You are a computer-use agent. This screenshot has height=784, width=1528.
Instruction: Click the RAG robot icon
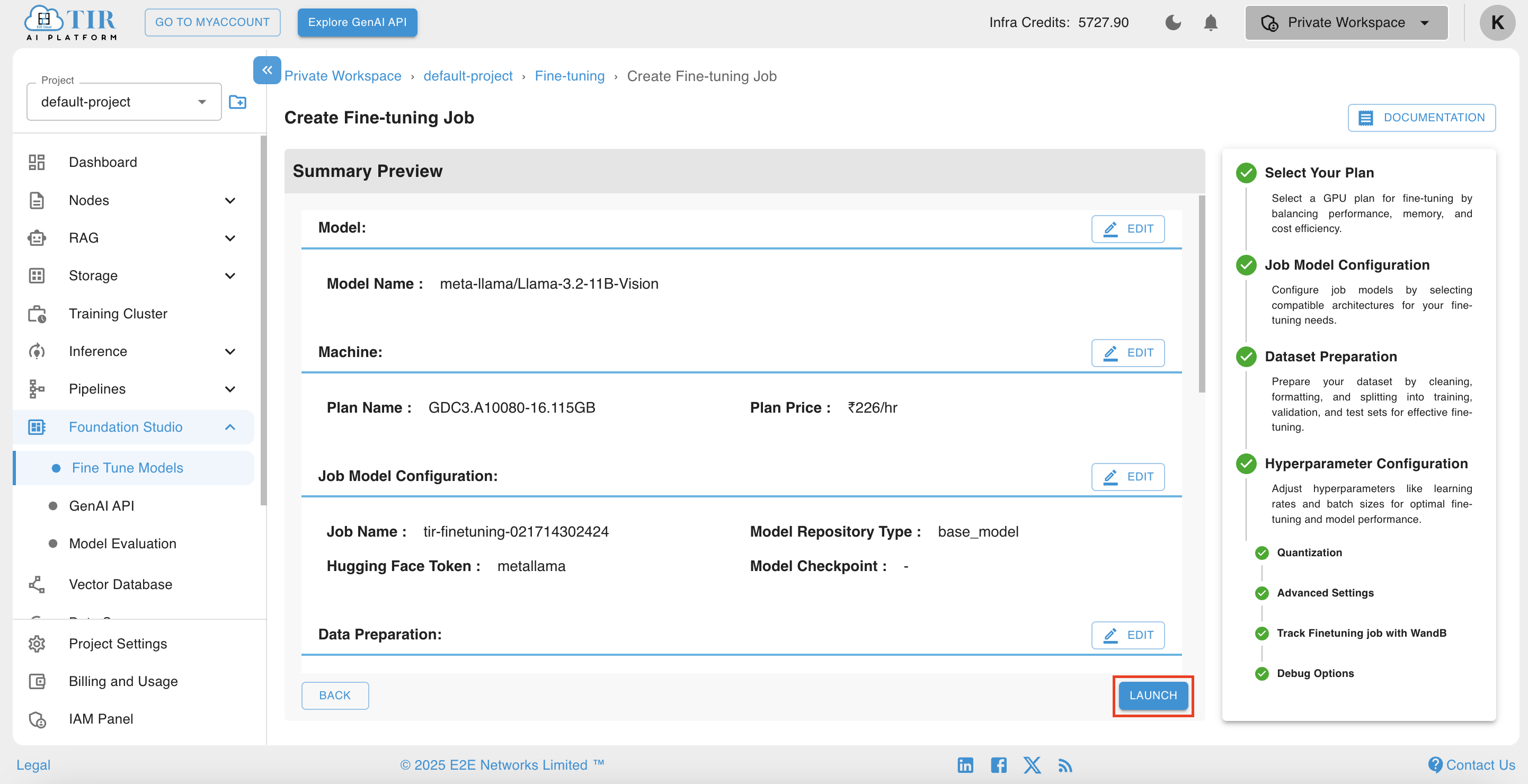(x=37, y=238)
